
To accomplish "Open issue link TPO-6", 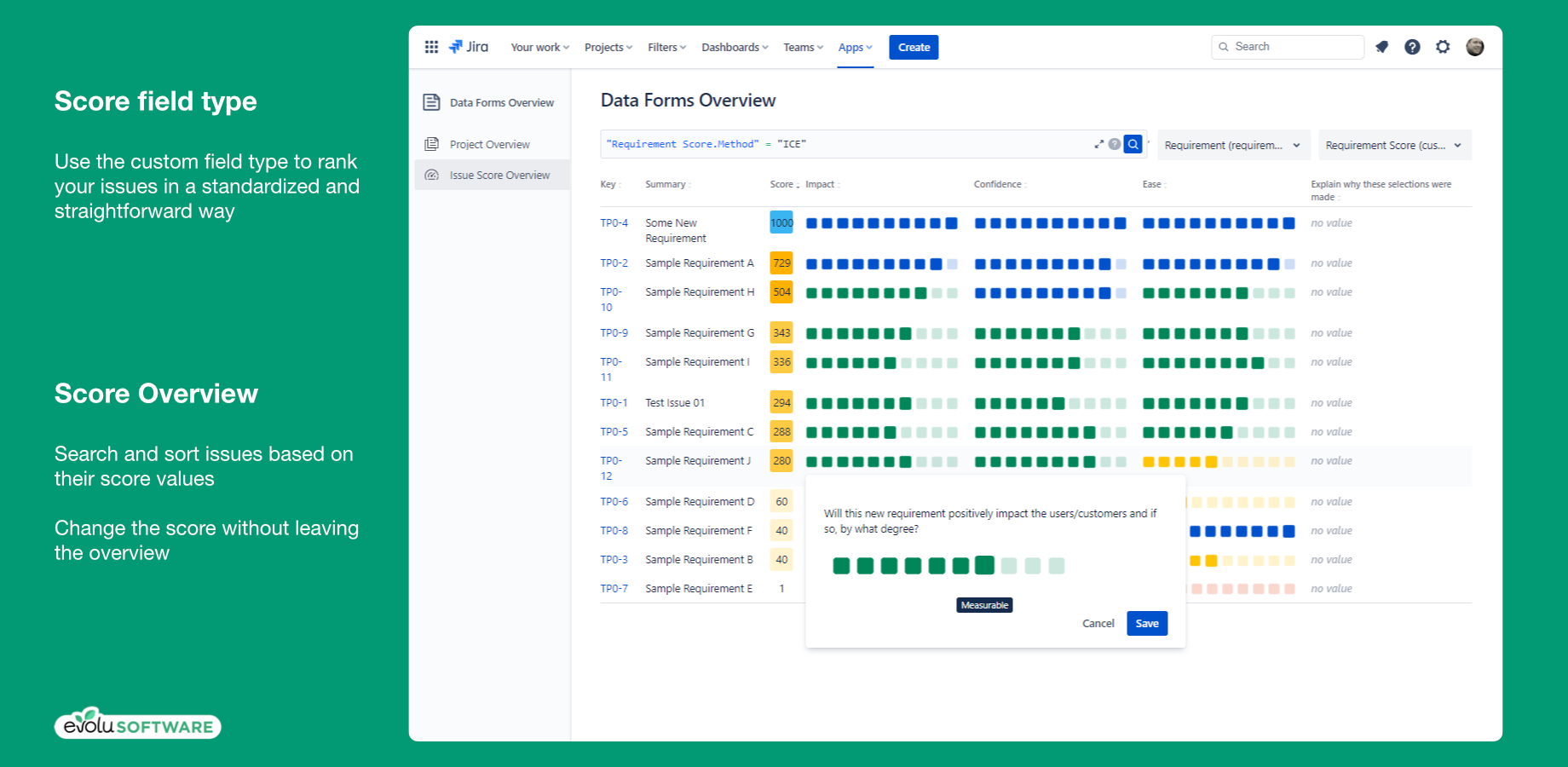I will tap(614, 501).
